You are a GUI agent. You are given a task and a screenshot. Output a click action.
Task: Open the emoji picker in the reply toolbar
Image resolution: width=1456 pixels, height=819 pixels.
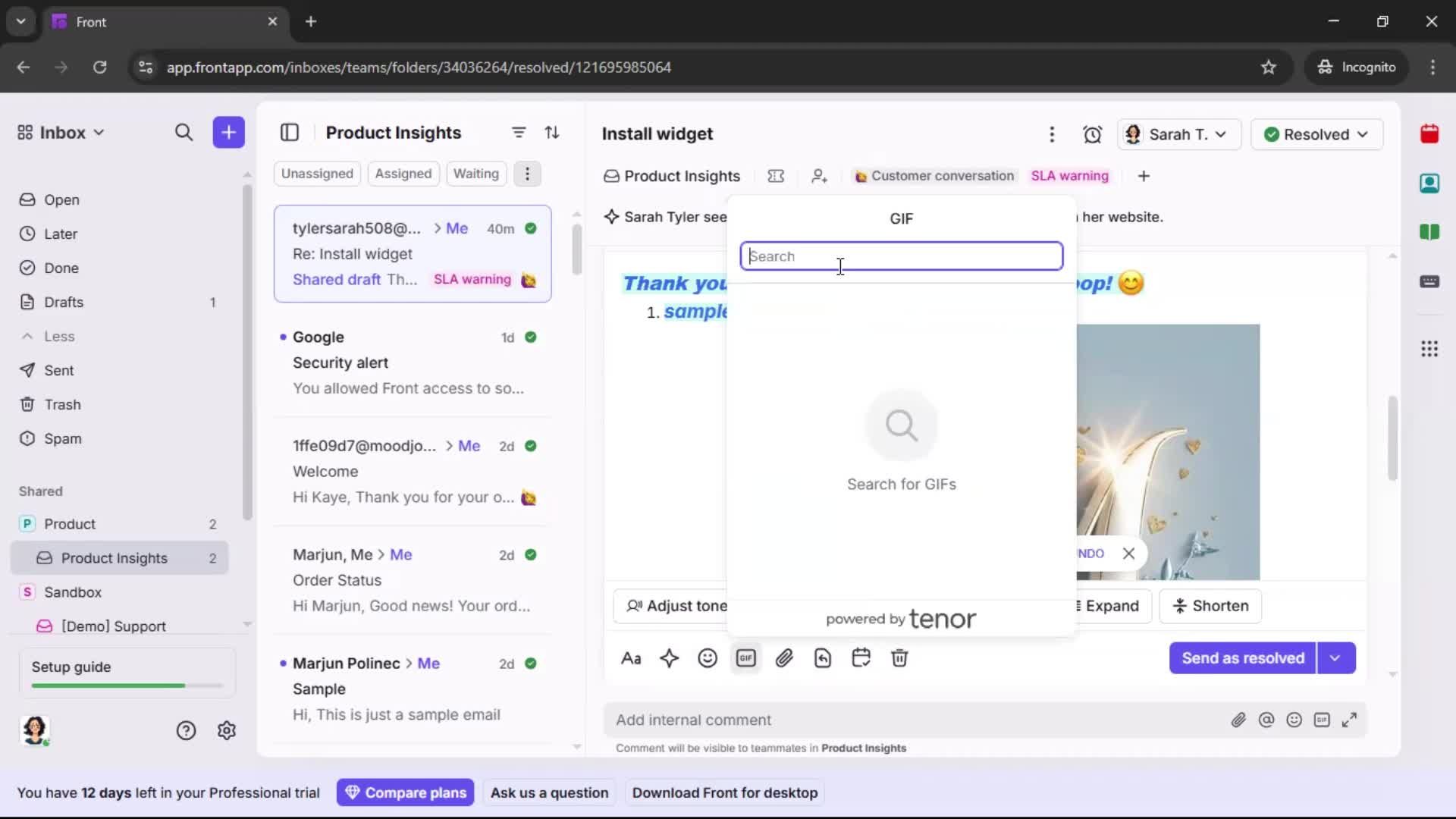tap(708, 658)
